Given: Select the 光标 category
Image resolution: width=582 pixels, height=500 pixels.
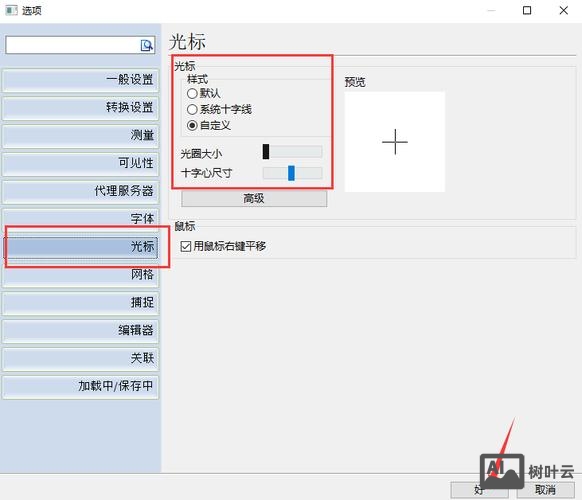Looking at the screenshot, I should [x=81, y=247].
